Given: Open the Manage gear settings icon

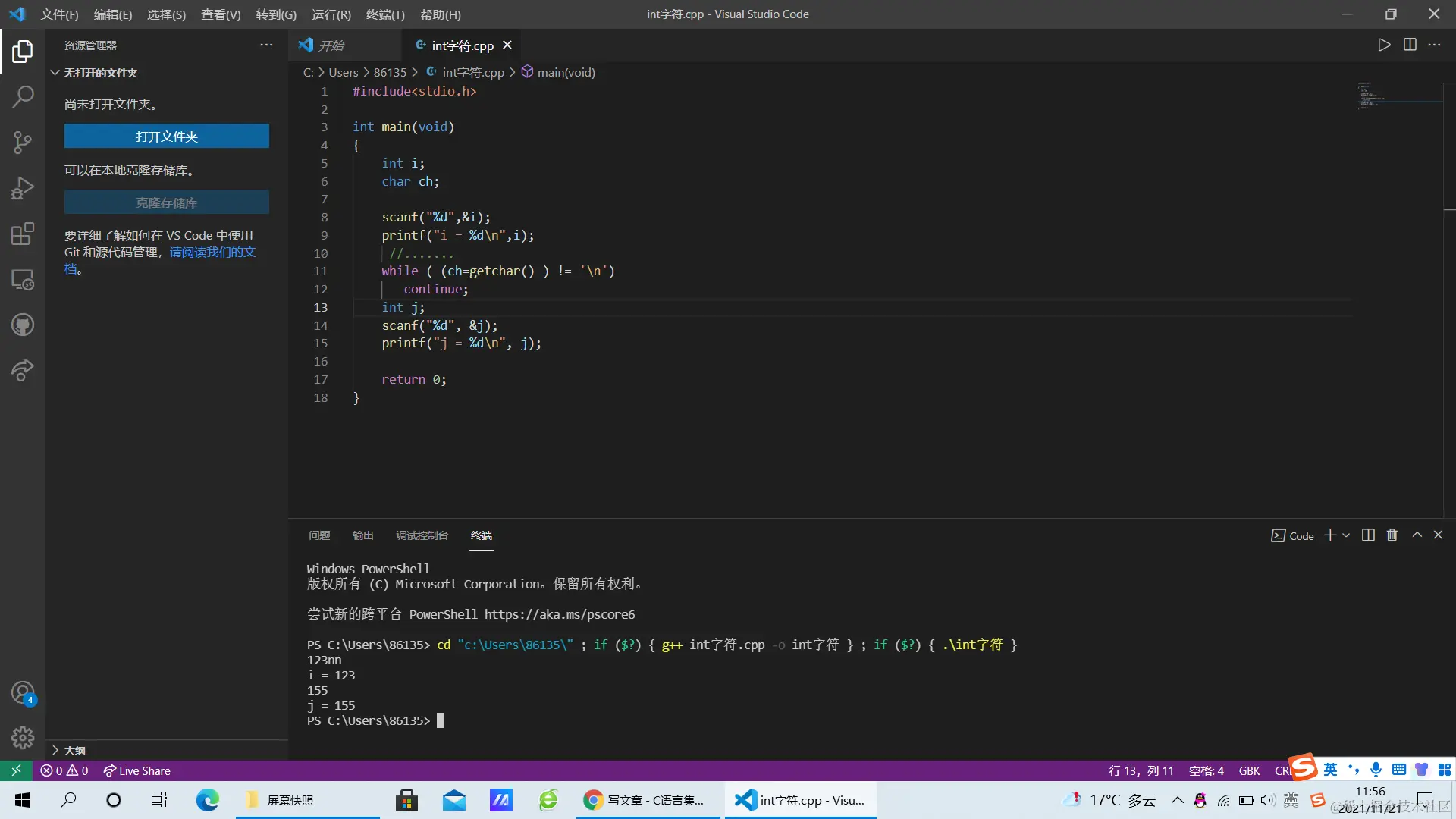Looking at the screenshot, I should tap(23, 737).
